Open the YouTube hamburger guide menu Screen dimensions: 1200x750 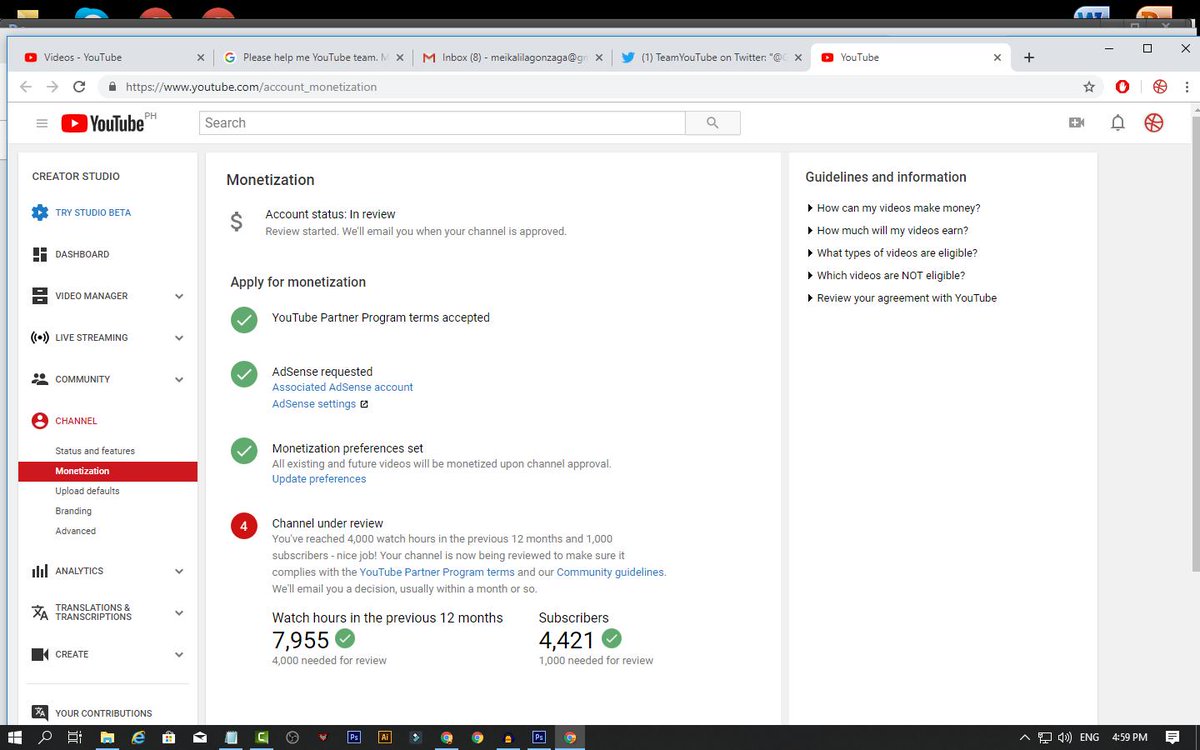[x=41, y=123]
